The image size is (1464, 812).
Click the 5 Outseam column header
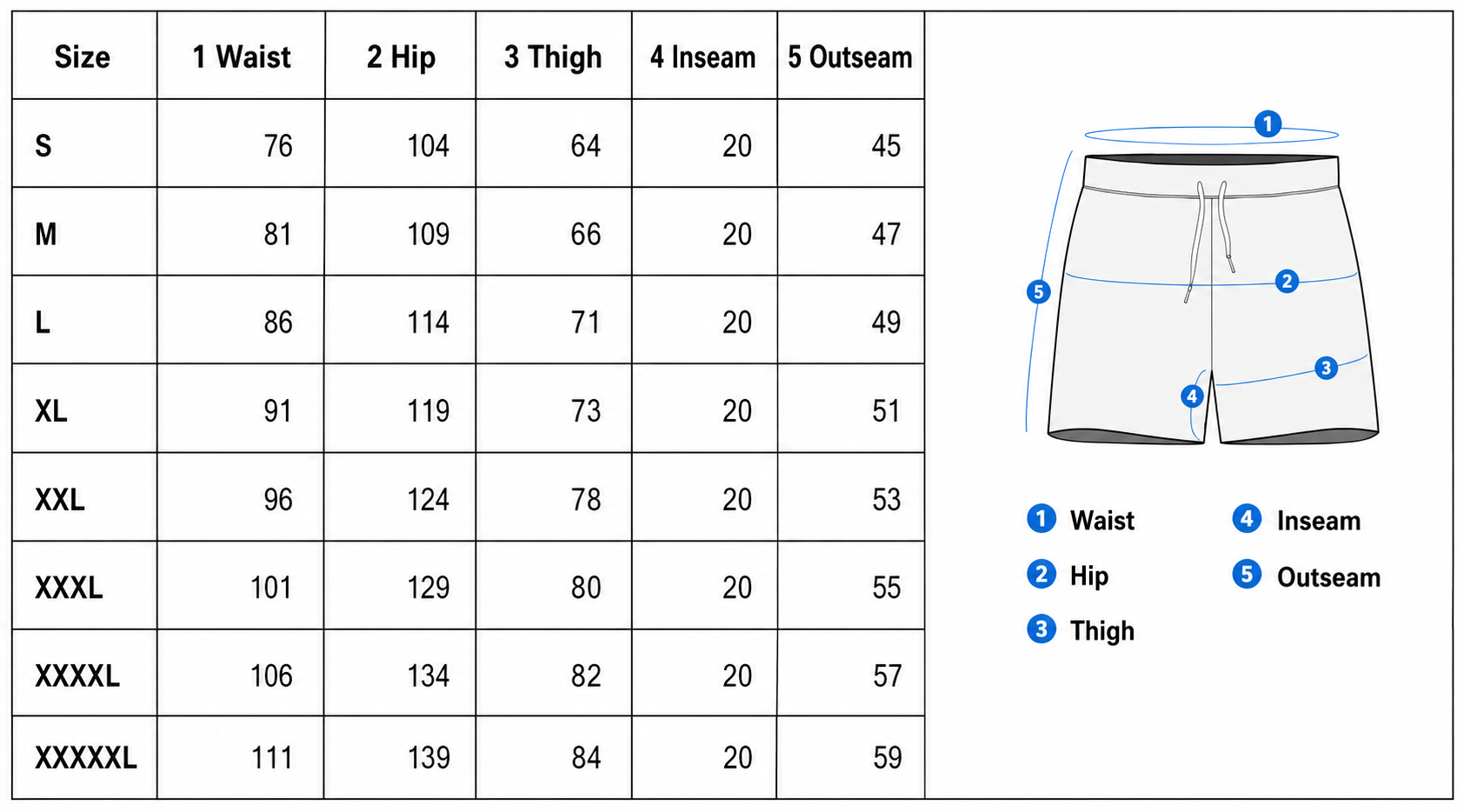click(x=850, y=57)
